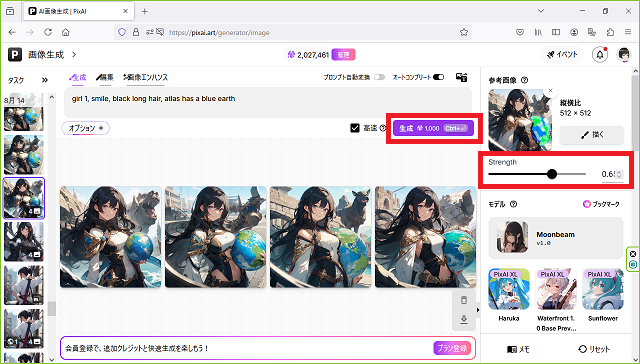
Task: Adjust the Strength slider handle
Action: 552,174
